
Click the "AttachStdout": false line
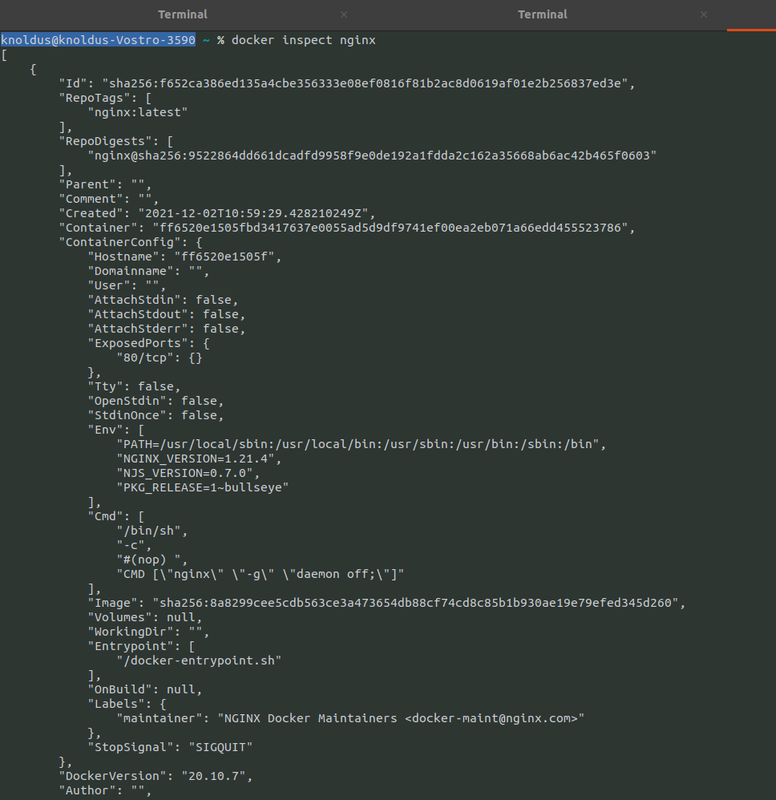coord(166,314)
